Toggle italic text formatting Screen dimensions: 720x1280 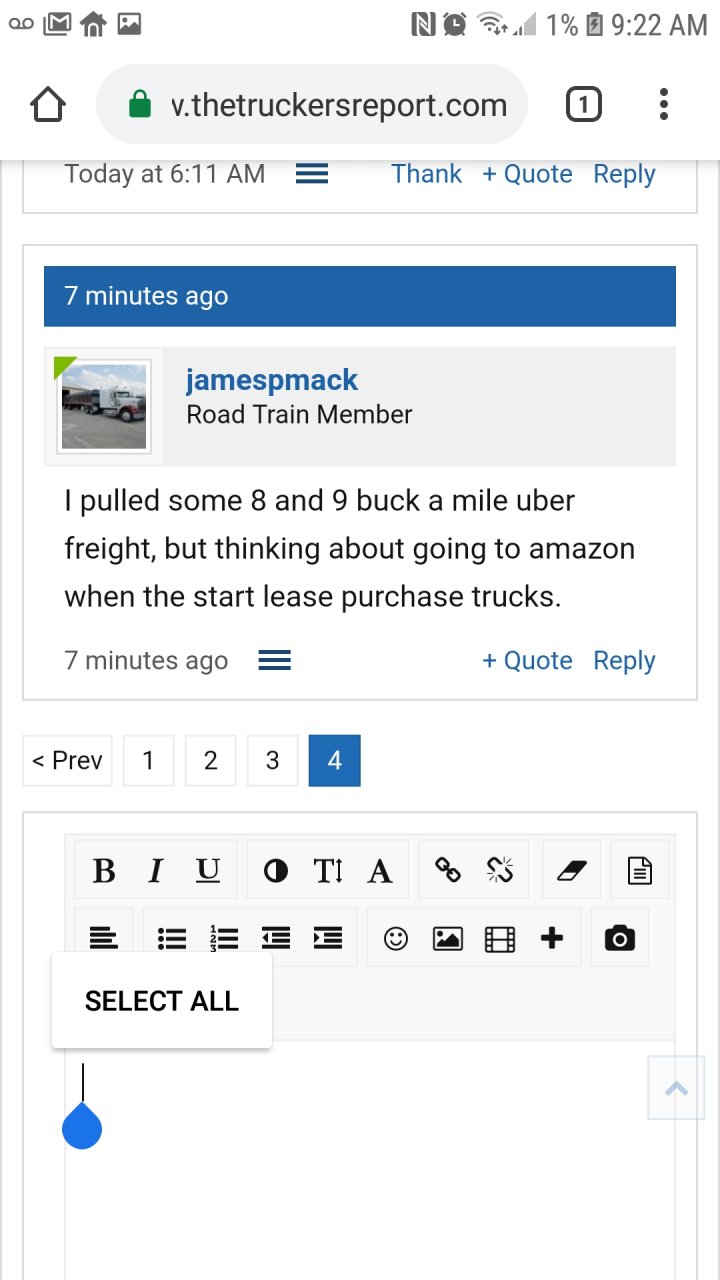[x=155, y=871]
